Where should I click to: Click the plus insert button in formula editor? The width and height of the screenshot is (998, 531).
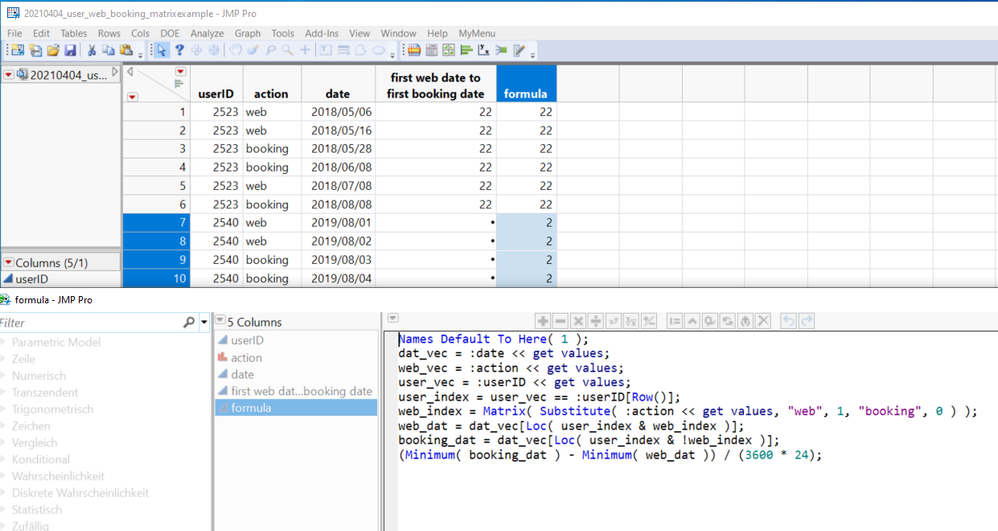542,321
